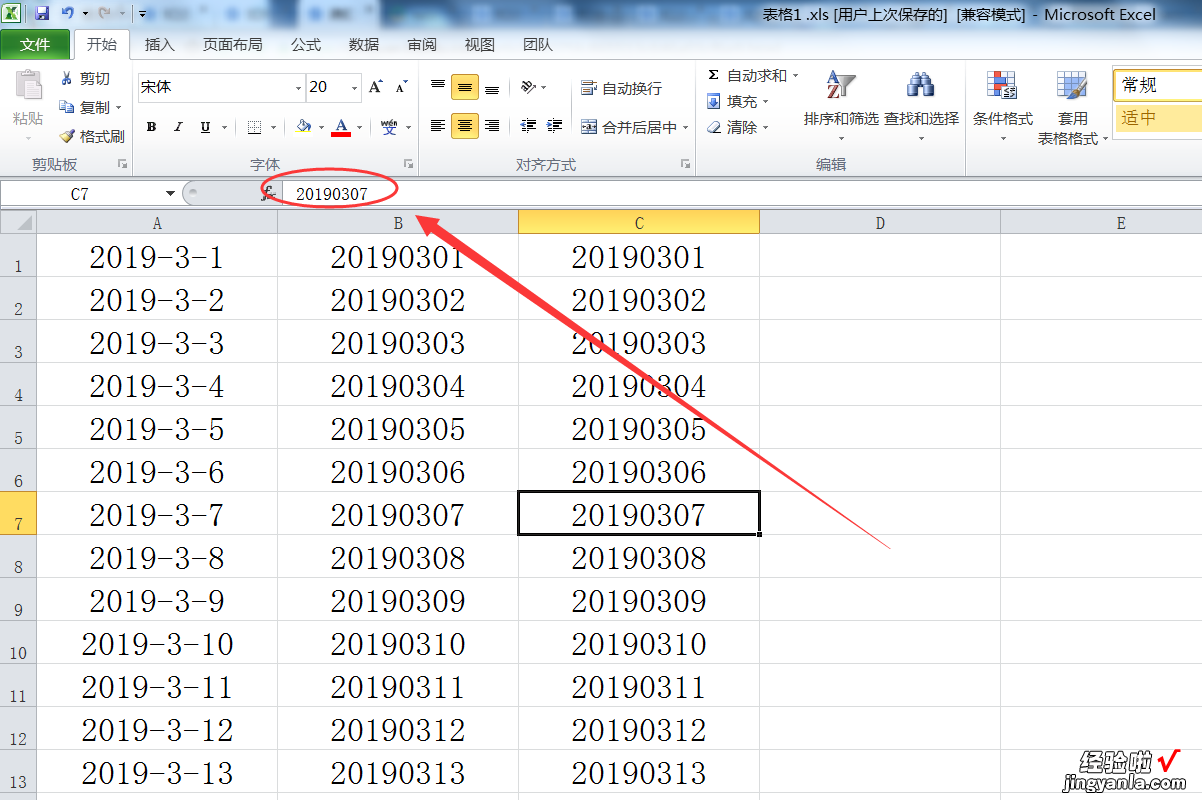Open the 宋体 font name dropdown
The height and width of the screenshot is (800, 1202).
tap(298, 88)
